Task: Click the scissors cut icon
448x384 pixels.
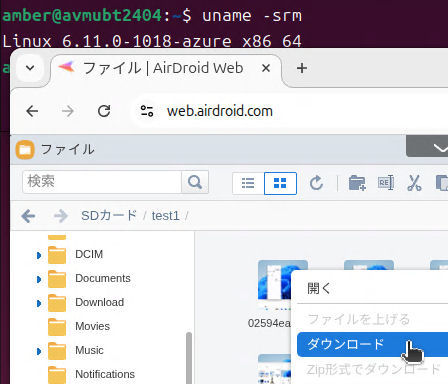Action: pos(414,183)
